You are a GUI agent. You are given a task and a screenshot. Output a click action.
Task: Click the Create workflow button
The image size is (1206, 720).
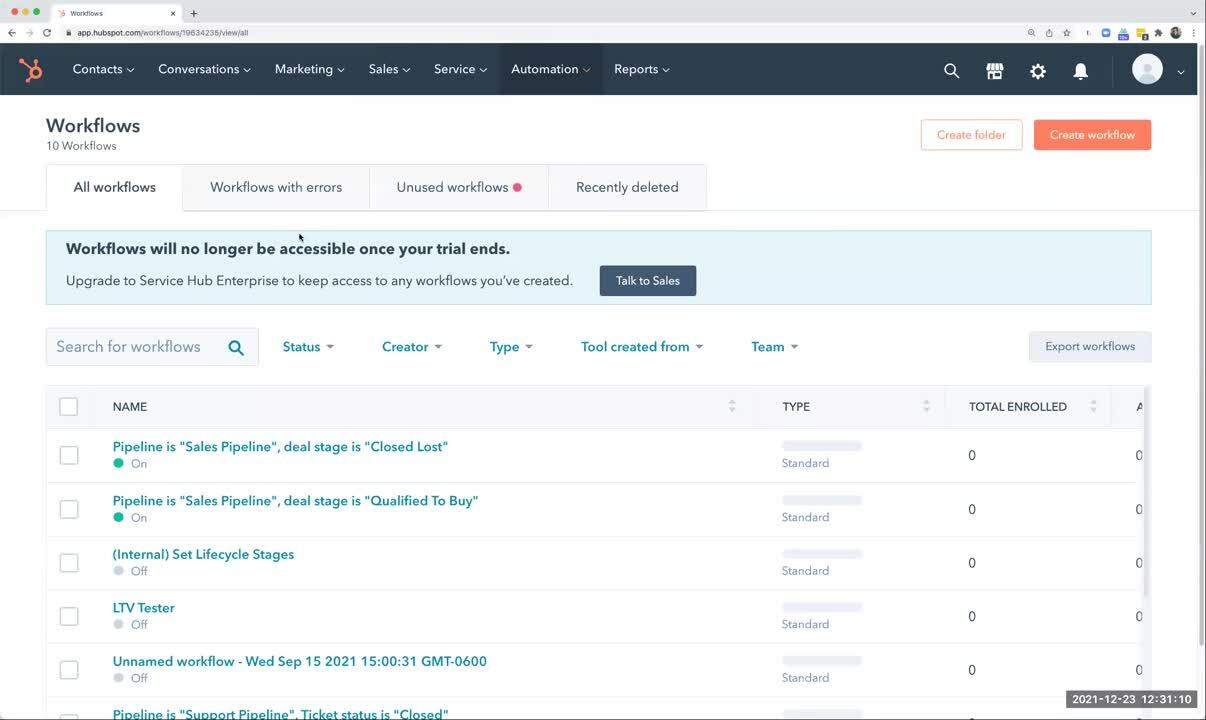tap(1092, 135)
